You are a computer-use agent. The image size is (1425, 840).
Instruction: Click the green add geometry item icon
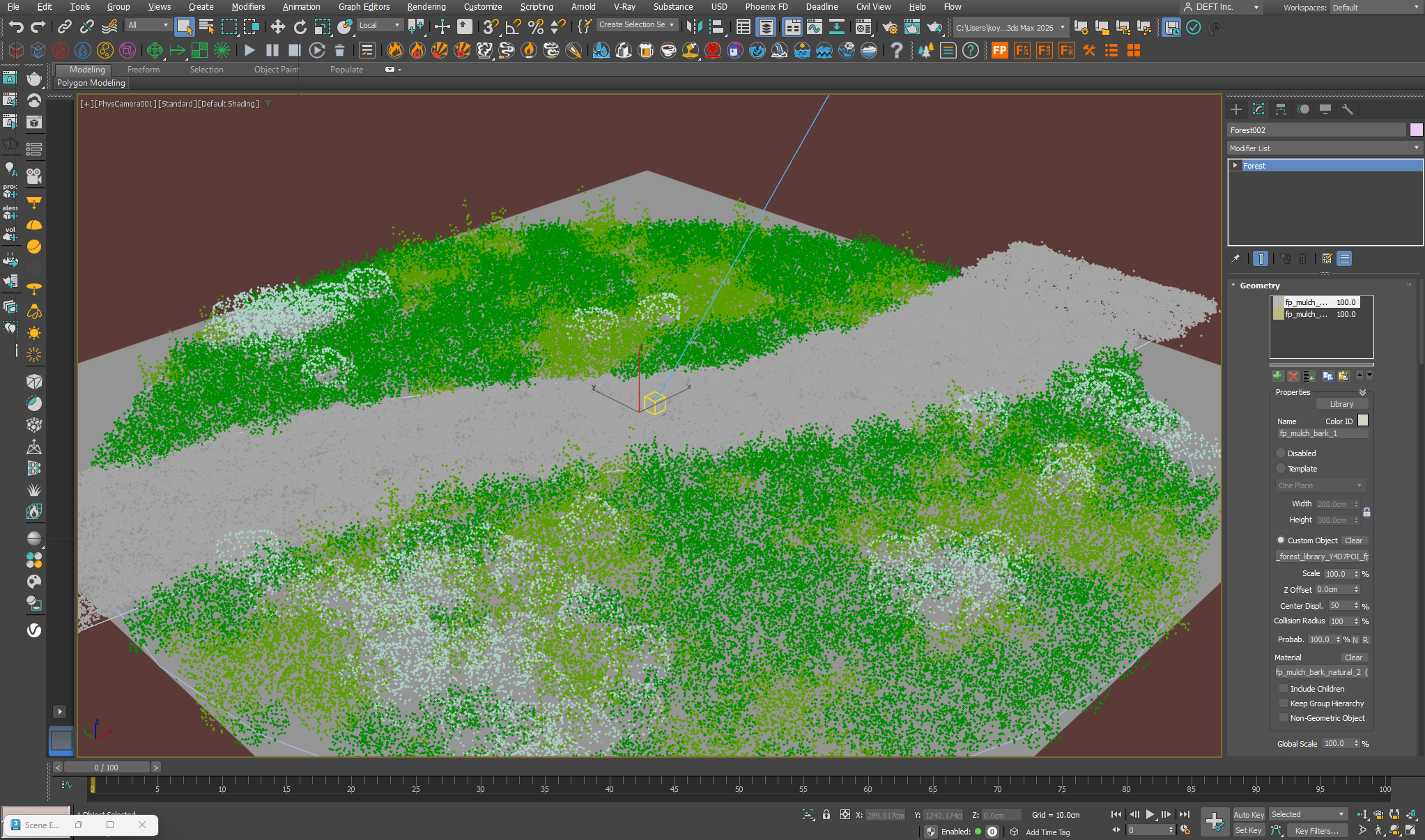[1277, 376]
